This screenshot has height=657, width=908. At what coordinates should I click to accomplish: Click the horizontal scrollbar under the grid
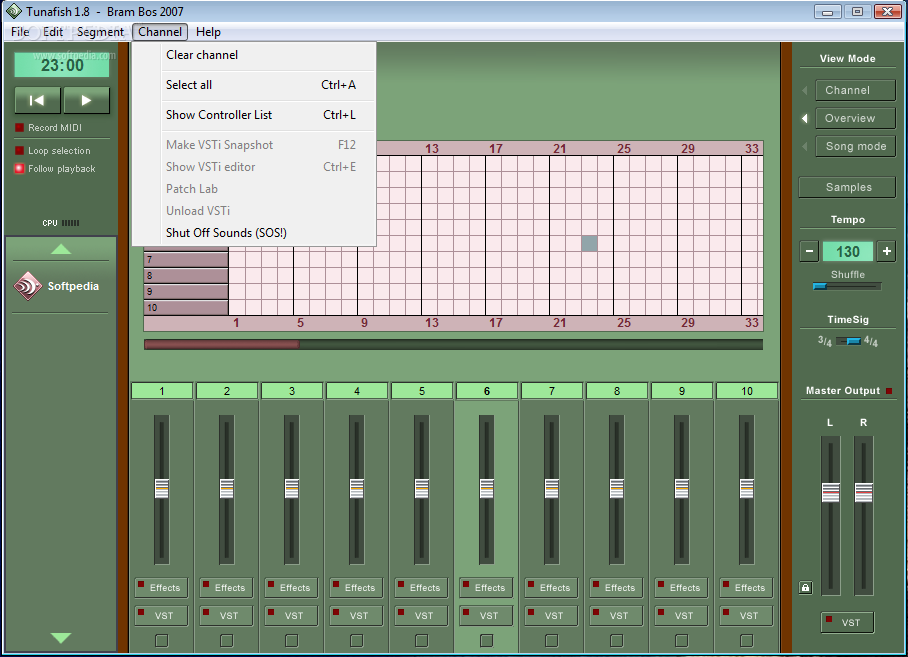453,344
